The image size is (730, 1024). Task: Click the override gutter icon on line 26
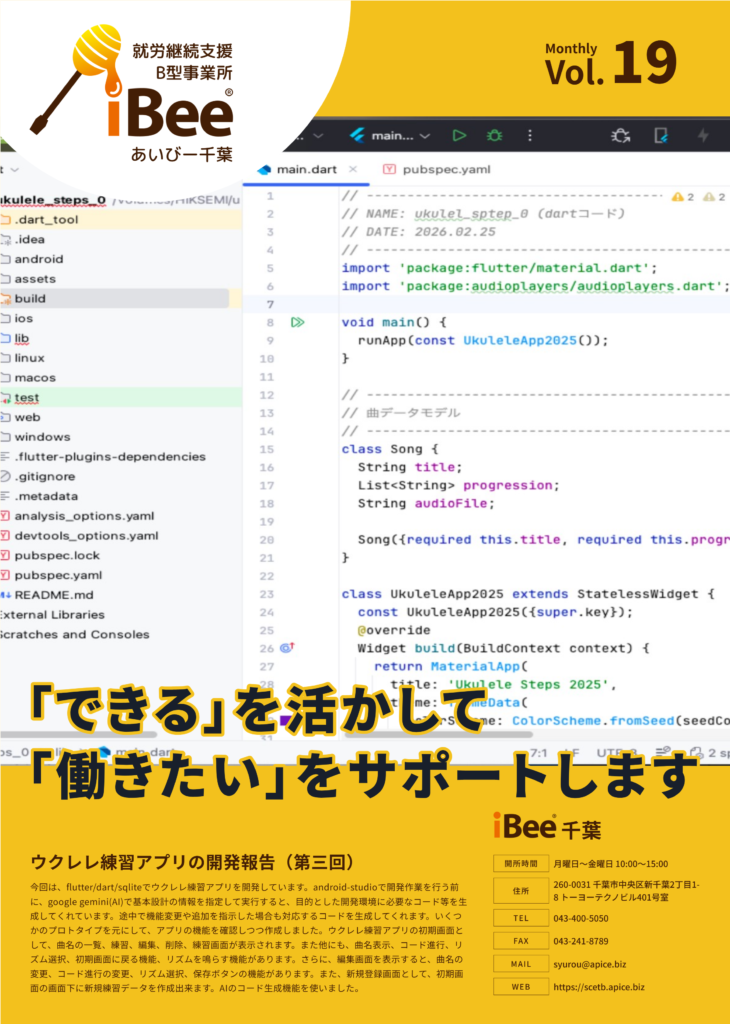coord(286,648)
